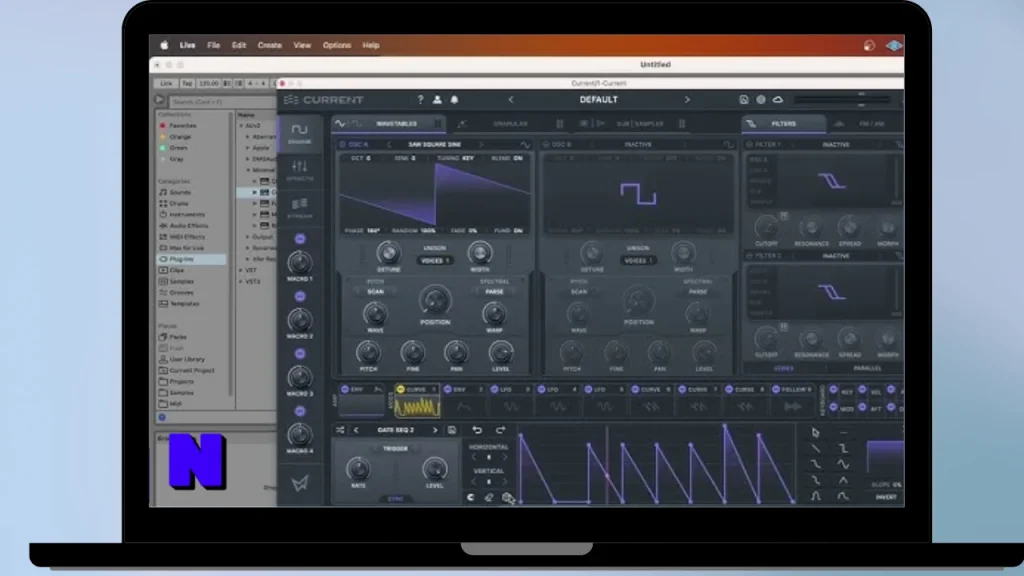Viewport: 1024px width, 576px height.
Task: Select Plug-Ins category in Live browser
Action: click(192, 259)
